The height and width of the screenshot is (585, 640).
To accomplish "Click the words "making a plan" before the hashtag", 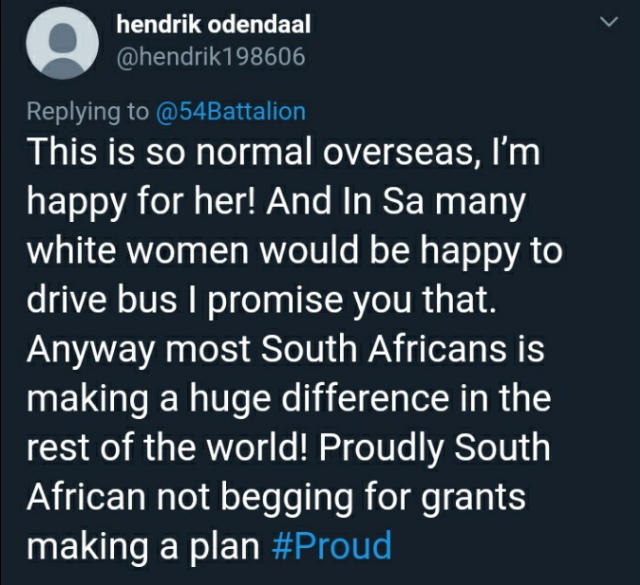I will coord(143,545).
